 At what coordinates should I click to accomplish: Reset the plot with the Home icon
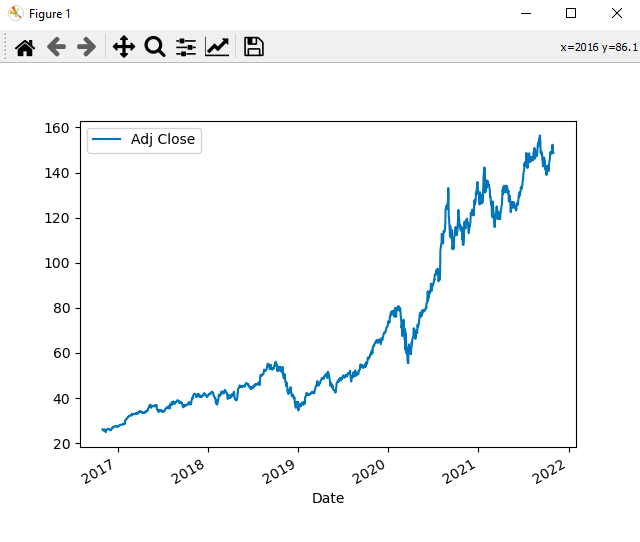click(x=25, y=47)
